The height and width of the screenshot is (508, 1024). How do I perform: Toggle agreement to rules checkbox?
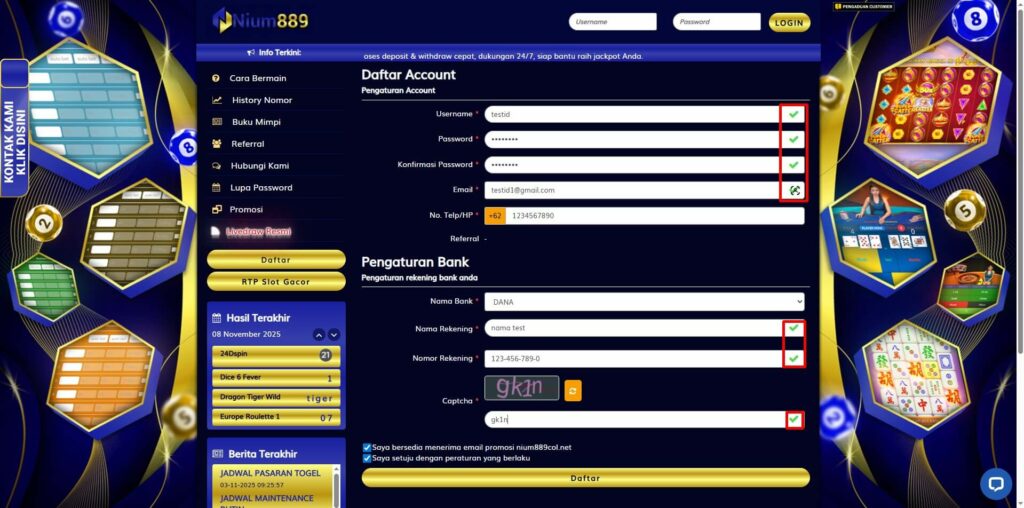pos(367,458)
